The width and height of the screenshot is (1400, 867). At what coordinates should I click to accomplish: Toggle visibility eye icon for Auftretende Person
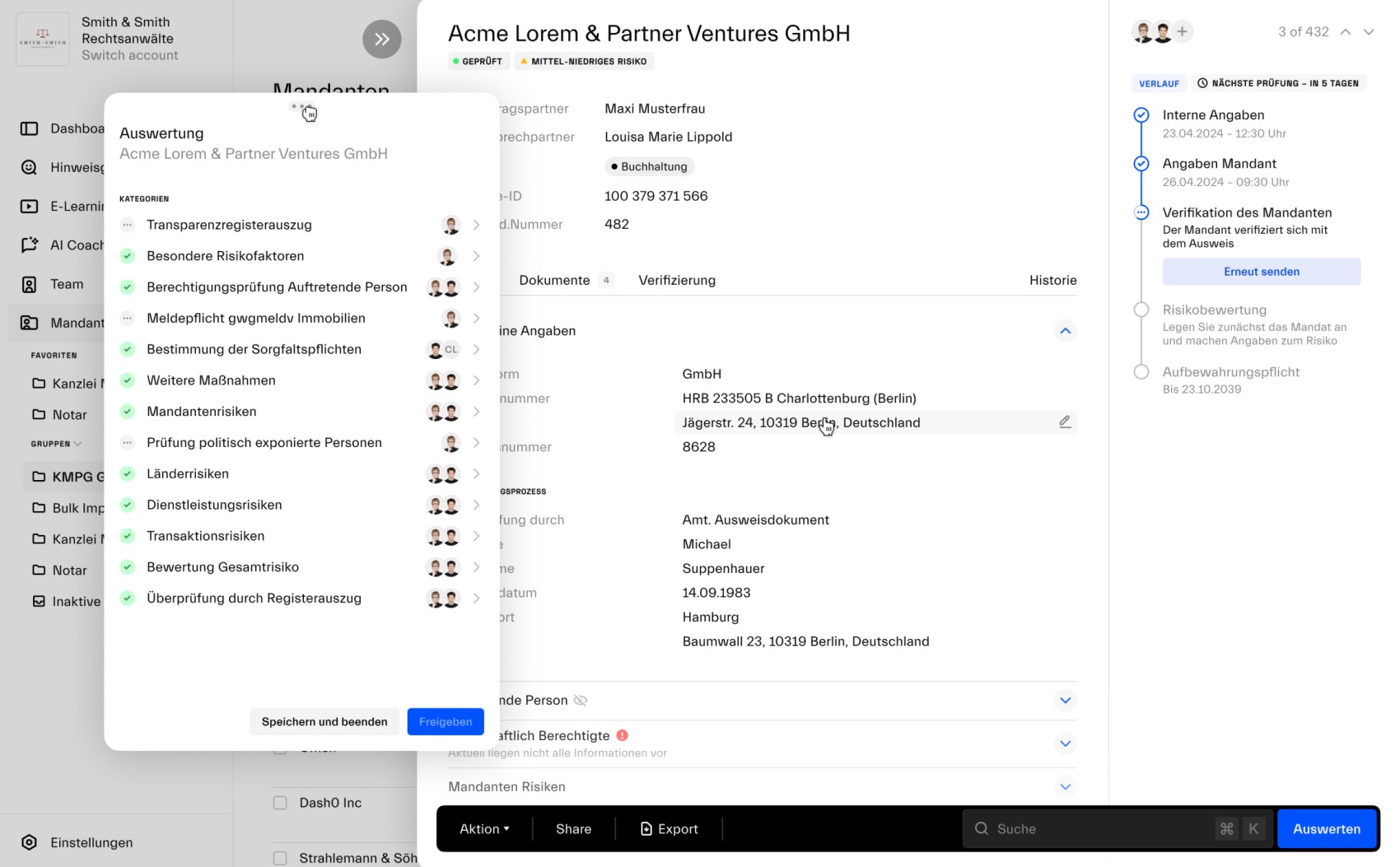[581, 701]
